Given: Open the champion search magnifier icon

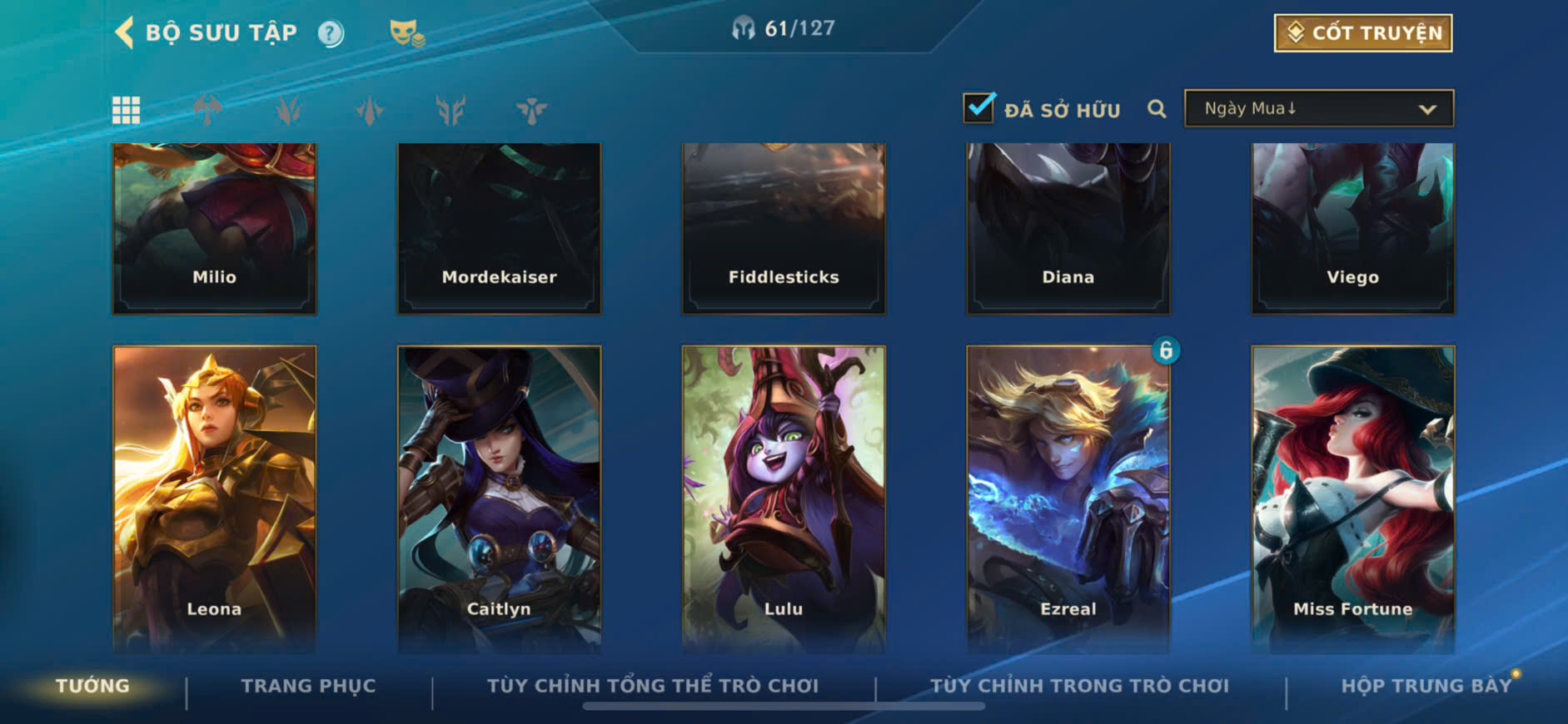Looking at the screenshot, I should 1157,109.
